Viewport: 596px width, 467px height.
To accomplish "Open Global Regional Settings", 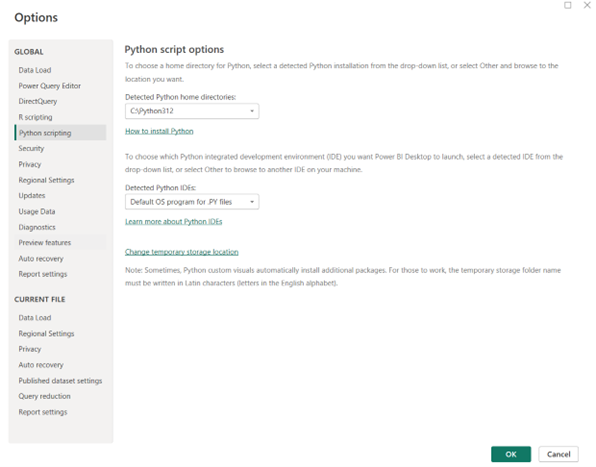I will tap(46, 180).
